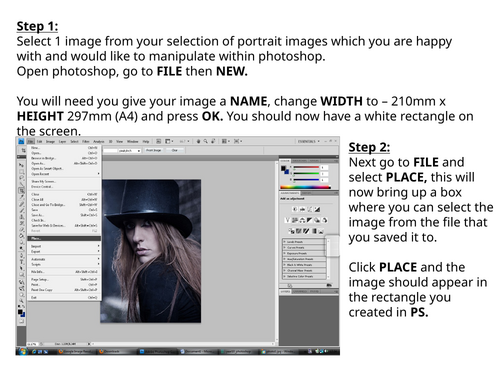
Task: Add a Hue/Saturation adjustment
Action: pyautogui.click(x=295, y=220)
